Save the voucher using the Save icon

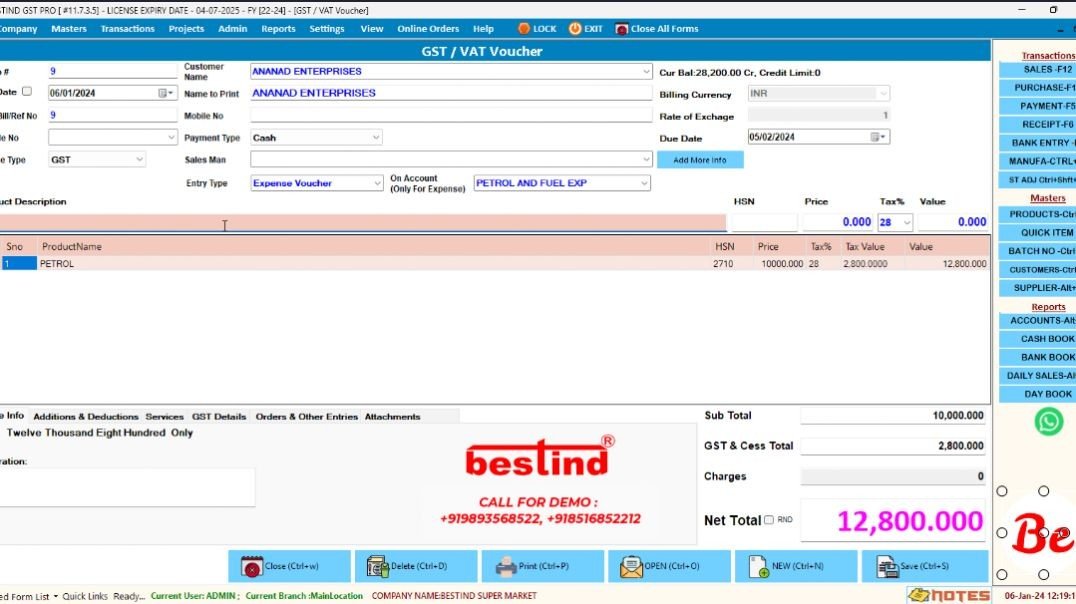[885, 566]
